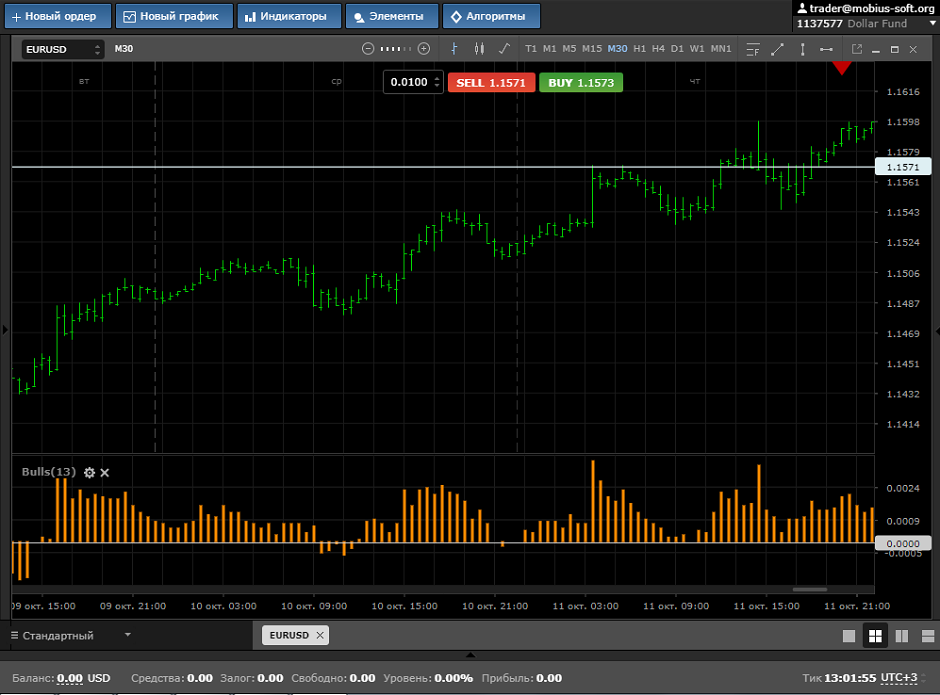
Task: Open the UTC+3 timezone selector
Action: click(899, 678)
